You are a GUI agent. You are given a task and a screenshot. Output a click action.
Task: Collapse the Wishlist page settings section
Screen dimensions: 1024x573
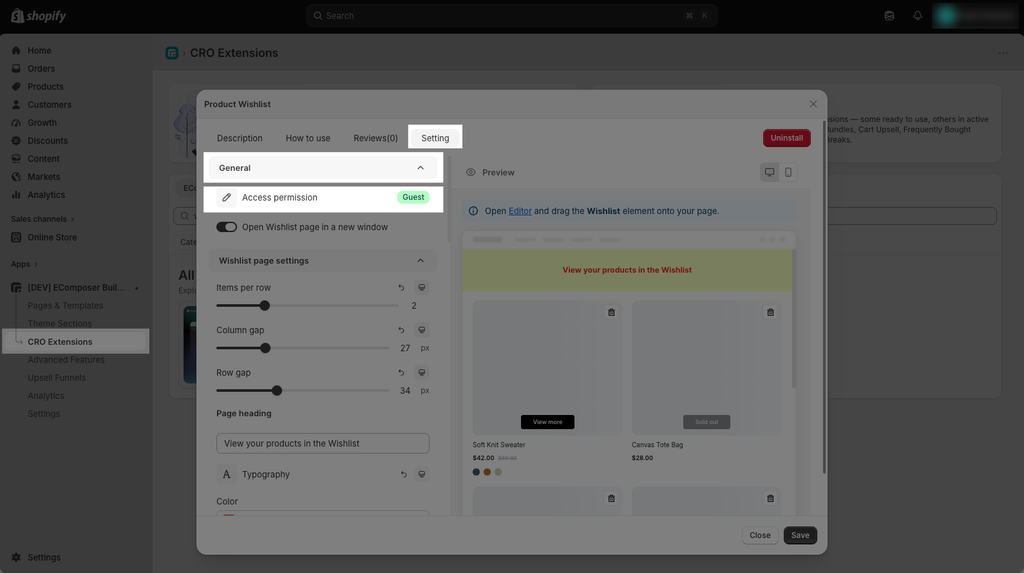pos(421,261)
